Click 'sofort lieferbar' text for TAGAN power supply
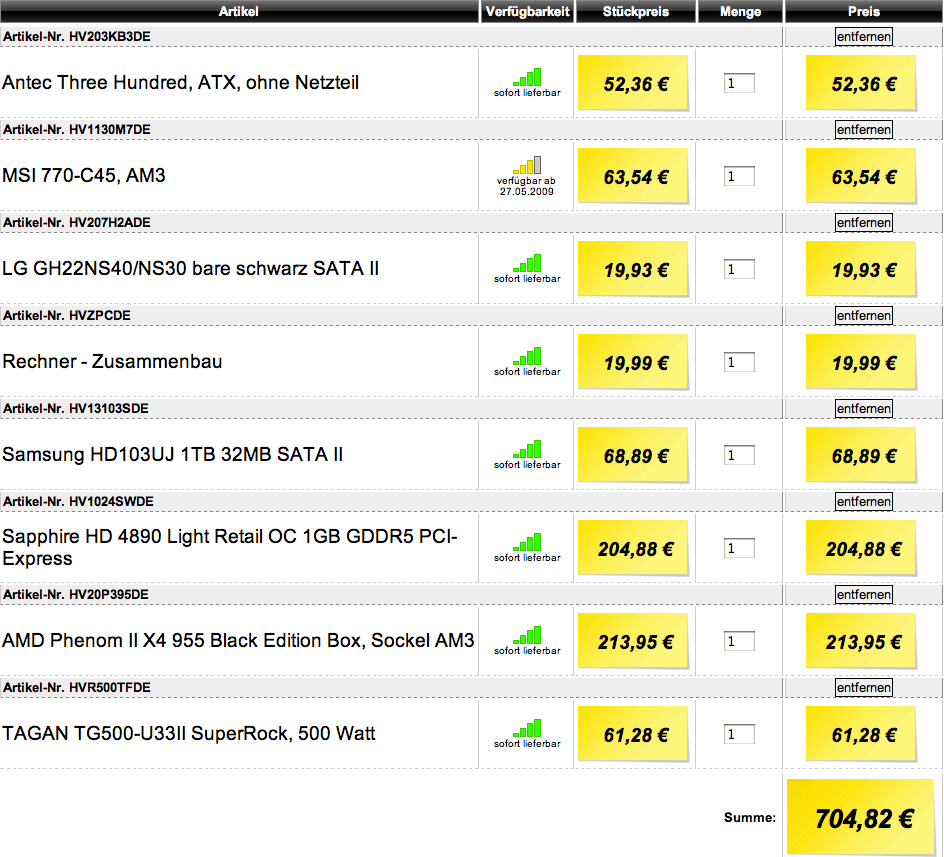The height and width of the screenshot is (857, 944). click(x=527, y=744)
